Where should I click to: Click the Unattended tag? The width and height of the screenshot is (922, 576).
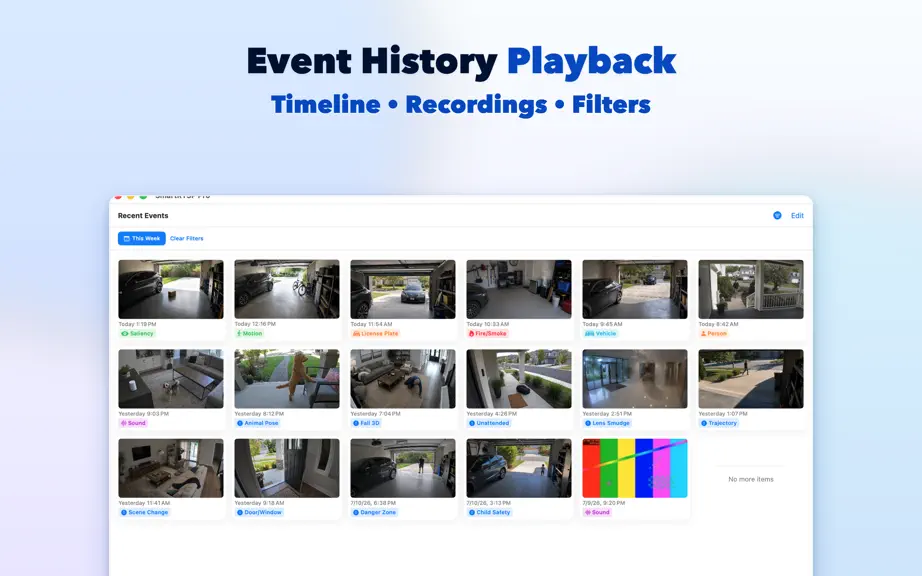489,423
